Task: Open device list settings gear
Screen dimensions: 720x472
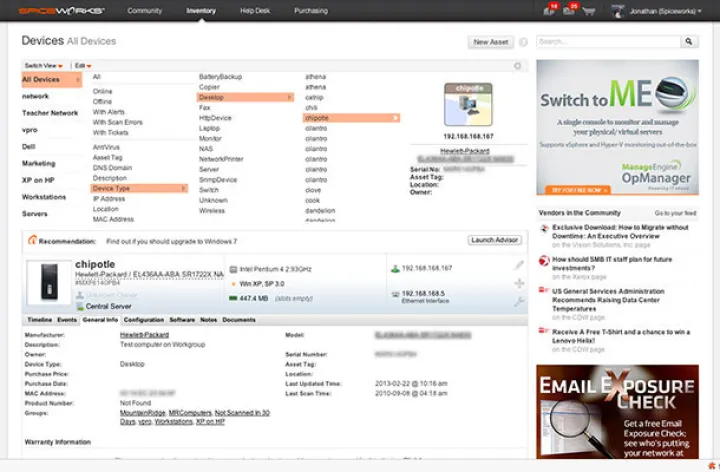Action: [x=517, y=66]
